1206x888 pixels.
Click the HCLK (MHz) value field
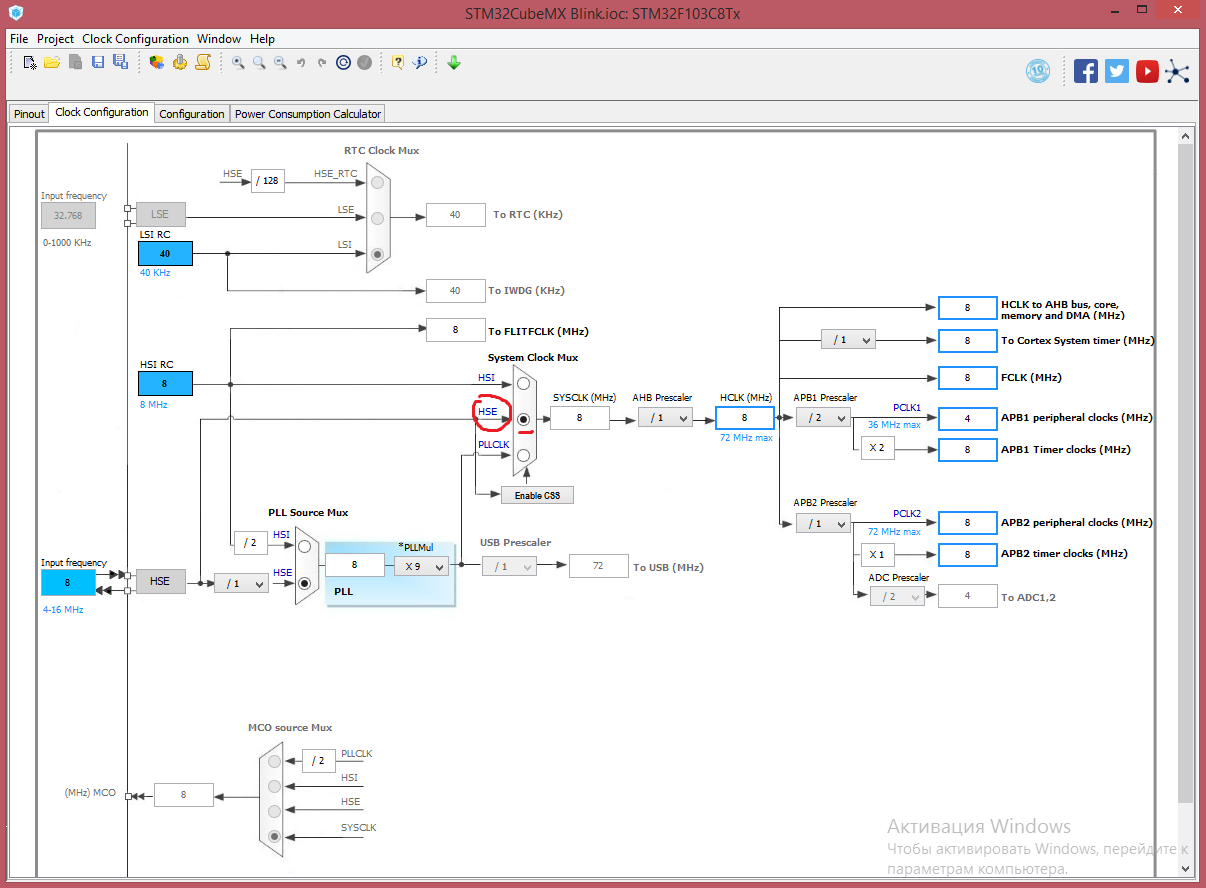745,418
